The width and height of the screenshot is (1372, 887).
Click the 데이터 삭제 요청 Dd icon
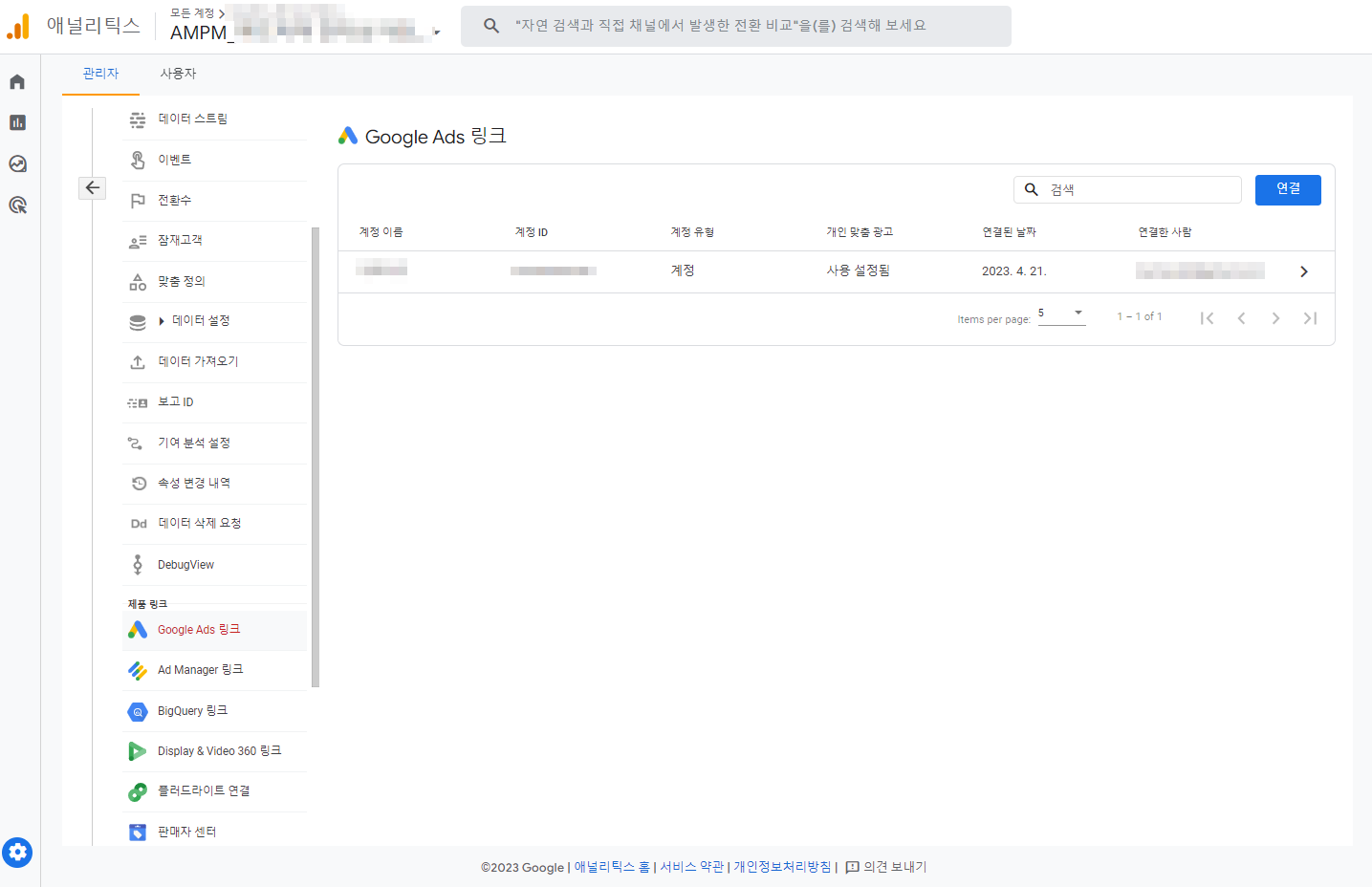click(x=139, y=524)
